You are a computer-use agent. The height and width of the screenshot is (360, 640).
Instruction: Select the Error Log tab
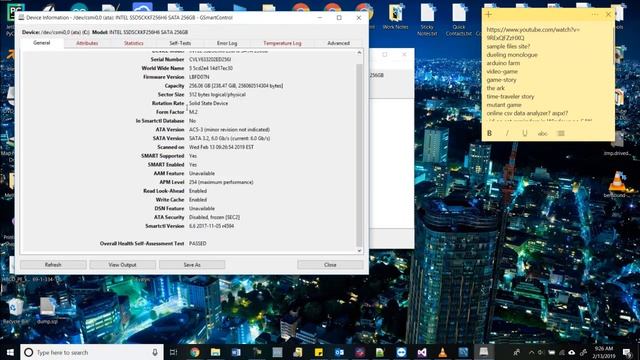pos(227,43)
